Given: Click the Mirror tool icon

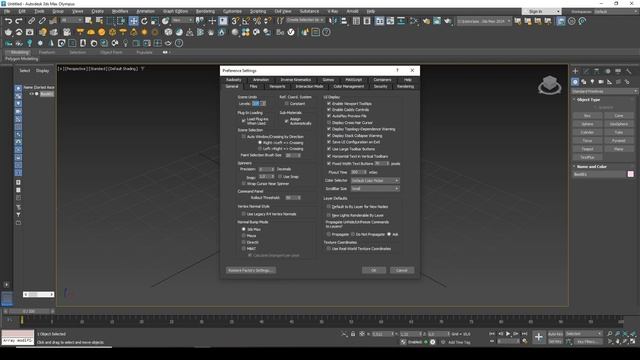Looking at the screenshot, I should tap(333, 21).
